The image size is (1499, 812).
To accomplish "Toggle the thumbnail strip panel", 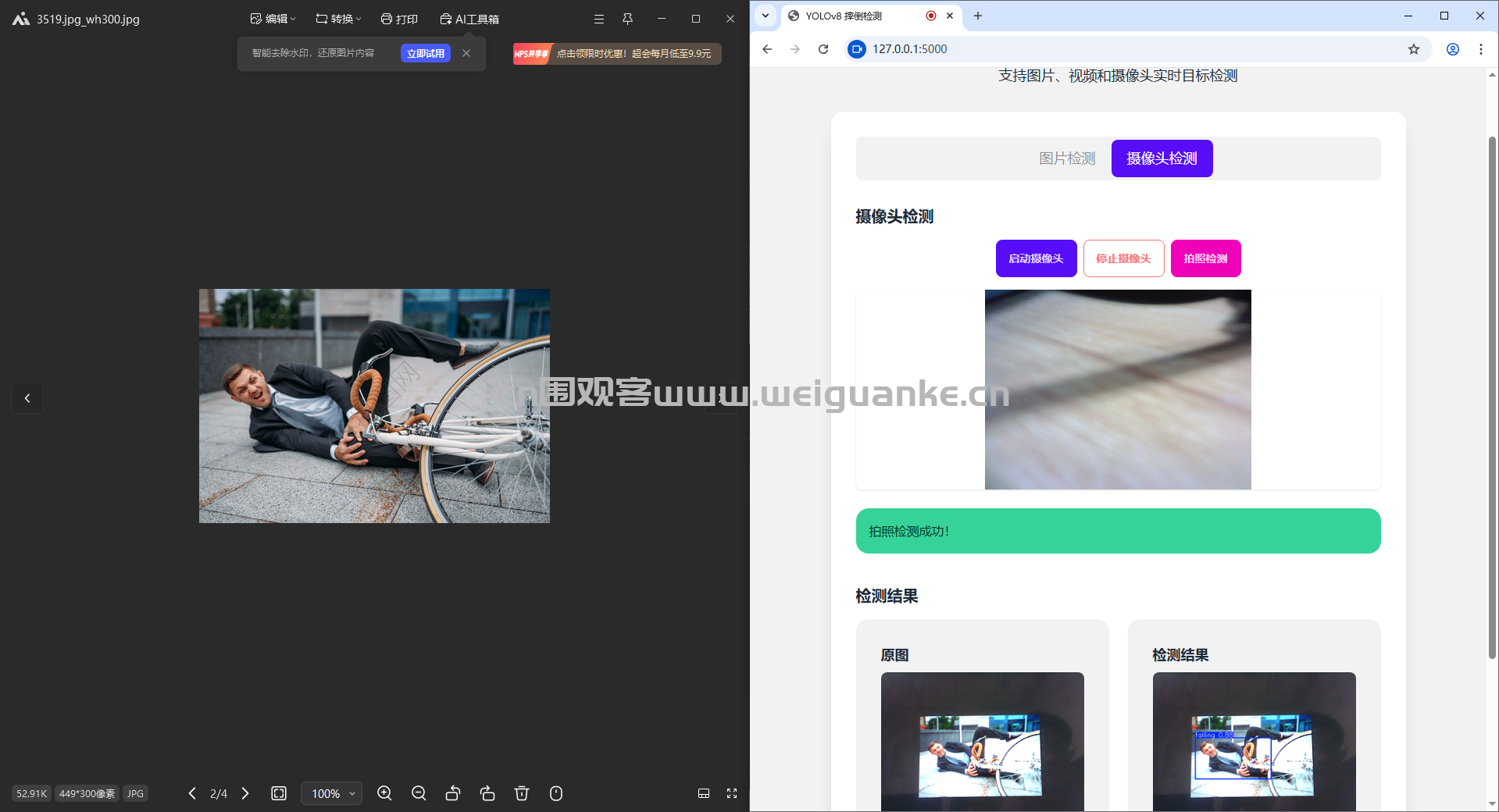I will point(704,793).
